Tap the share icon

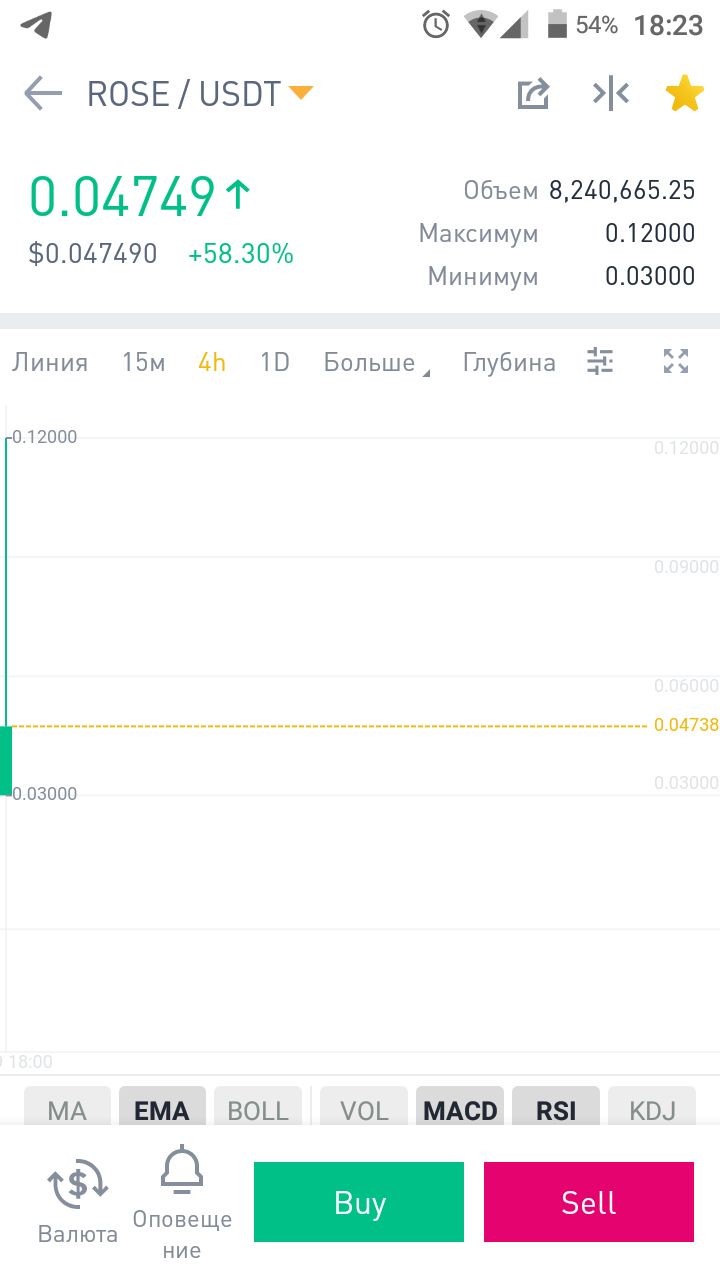[x=533, y=94]
